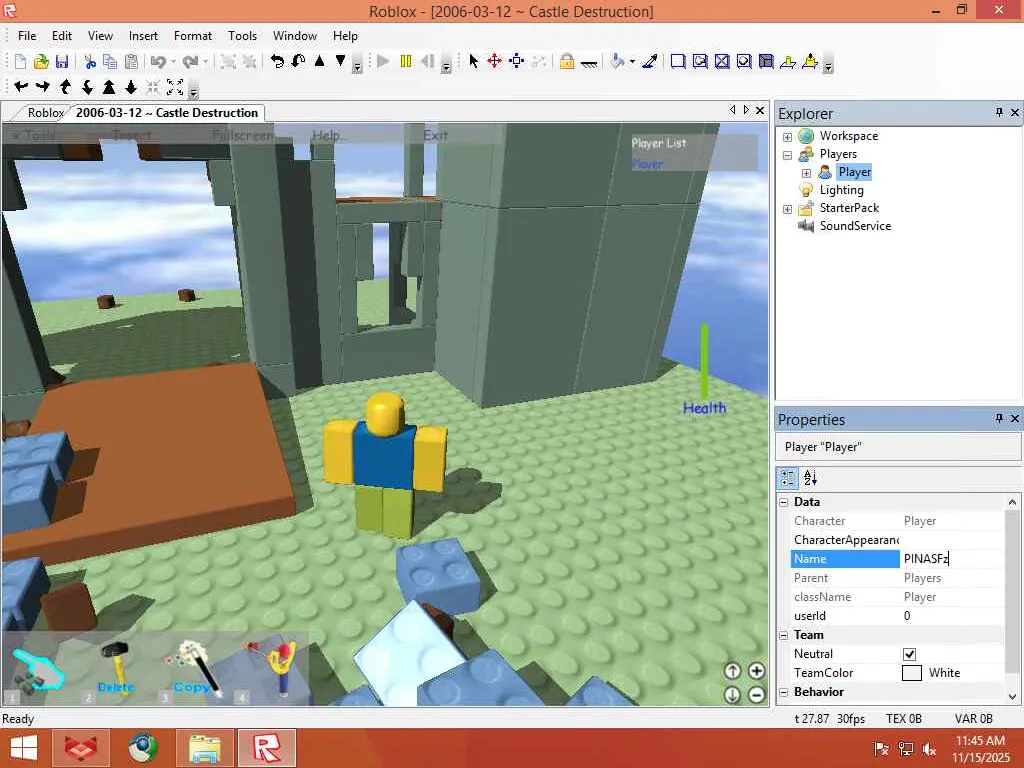
Task: Open the surface toolbar overflow options arrow
Action: point(829,65)
